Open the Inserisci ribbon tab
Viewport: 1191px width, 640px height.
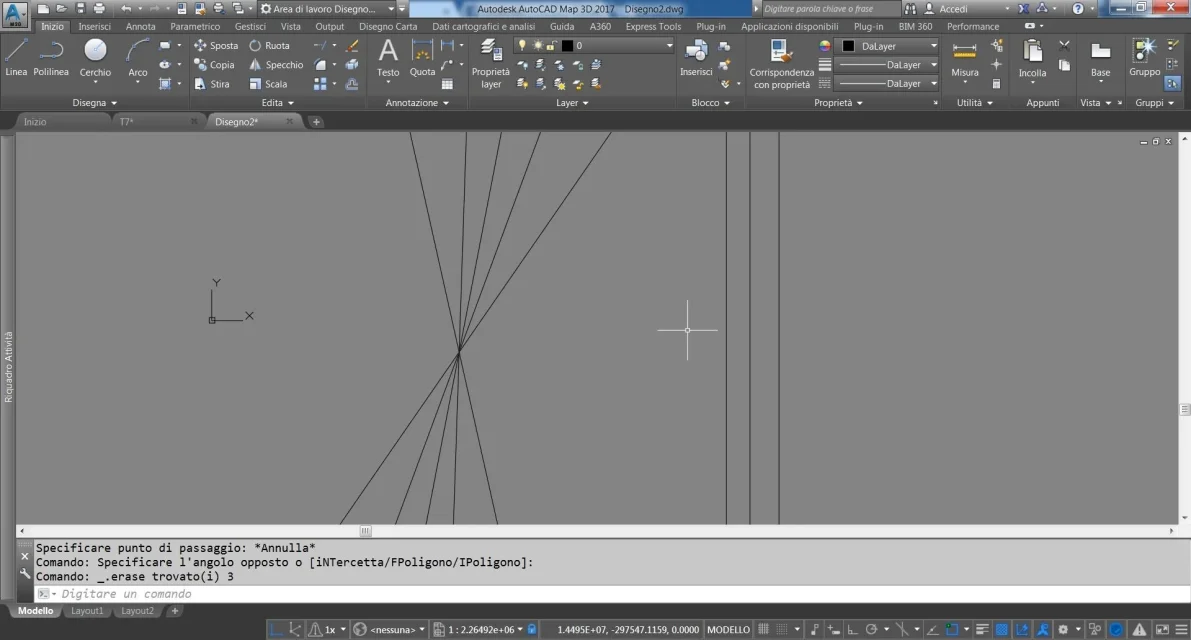tap(94, 26)
